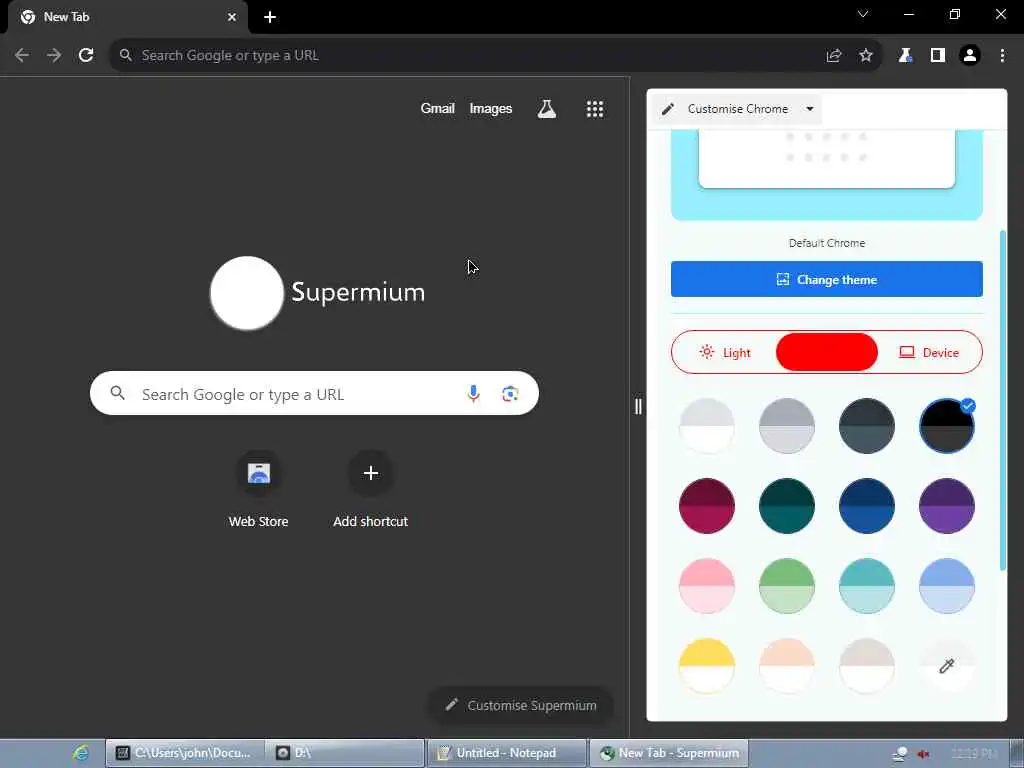Choose the medium grey colour theme

pos(786,426)
